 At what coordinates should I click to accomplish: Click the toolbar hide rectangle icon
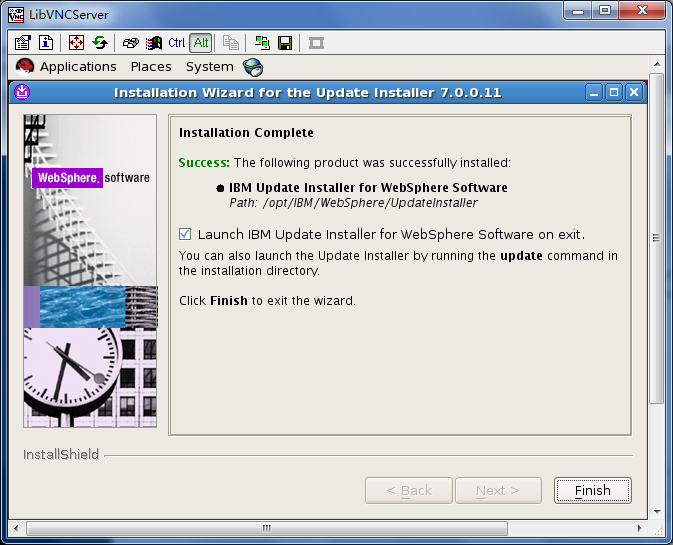(316, 43)
